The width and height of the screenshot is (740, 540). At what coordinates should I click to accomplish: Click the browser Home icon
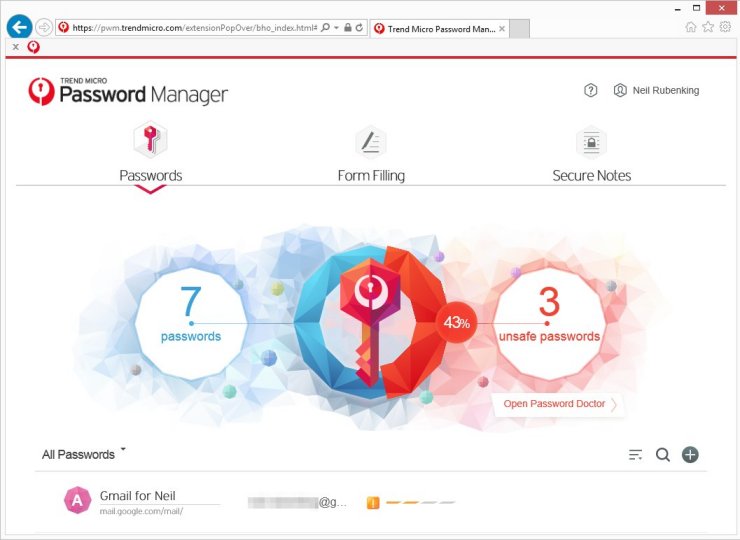(x=691, y=27)
